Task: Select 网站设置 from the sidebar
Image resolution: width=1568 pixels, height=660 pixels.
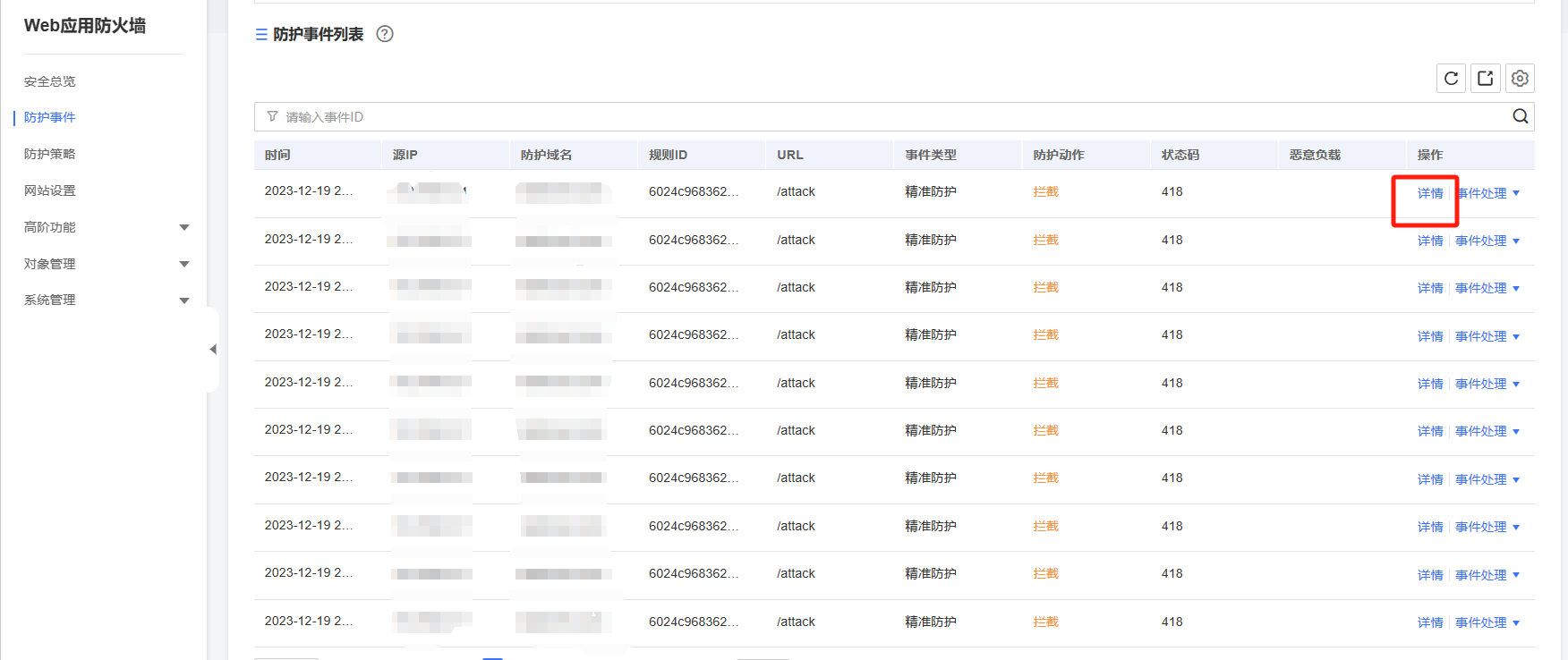Action: (50, 190)
